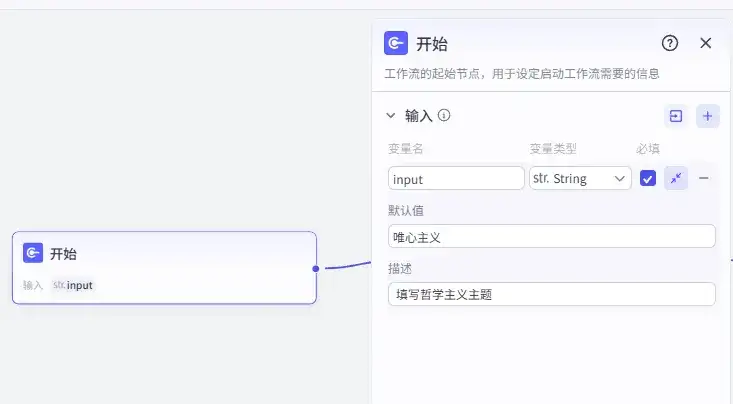Viewport: 733px width, 404px height.
Task: Click the 默认值 label
Action: click(406, 210)
